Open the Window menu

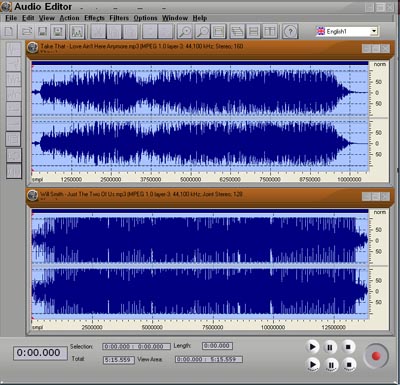coord(175,18)
